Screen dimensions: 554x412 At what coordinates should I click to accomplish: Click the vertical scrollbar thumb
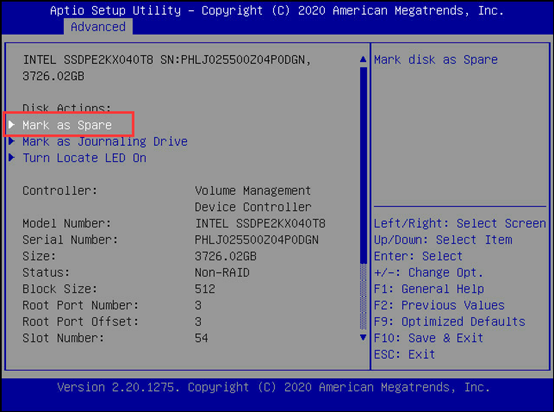(363, 165)
